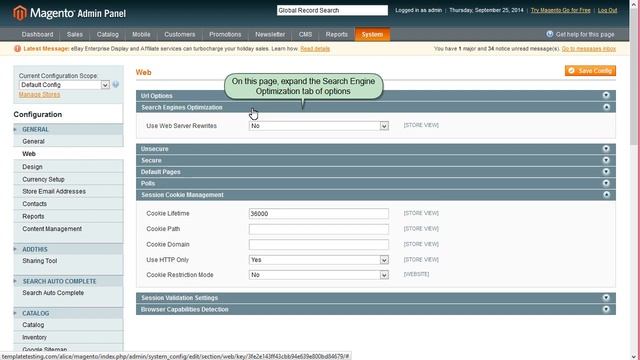Collapse the CATALOG configuration group header
Image resolution: width=640 pixels, height=360 pixels.
68,313
